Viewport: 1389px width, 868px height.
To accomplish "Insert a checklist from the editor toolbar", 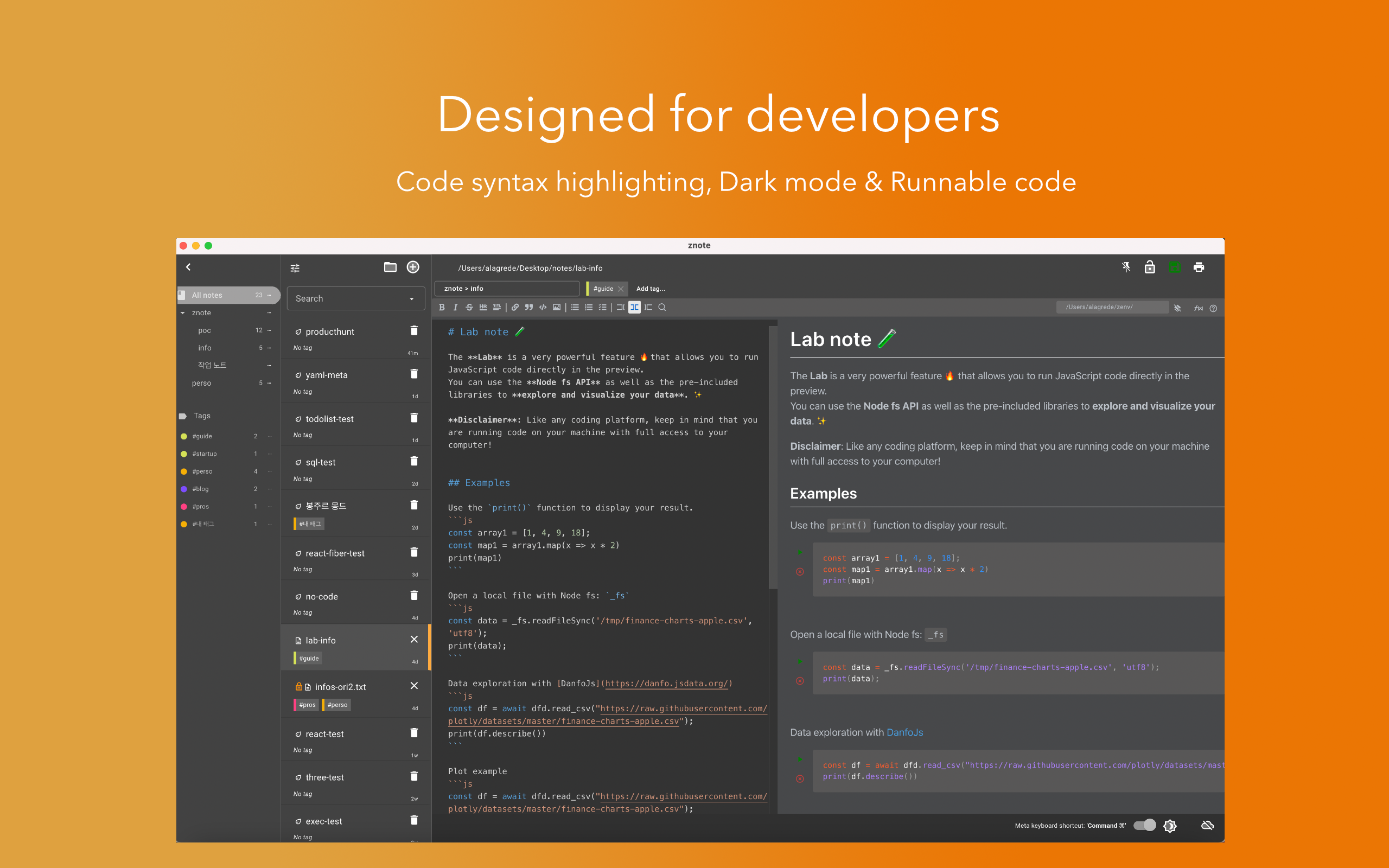I will tap(602, 307).
